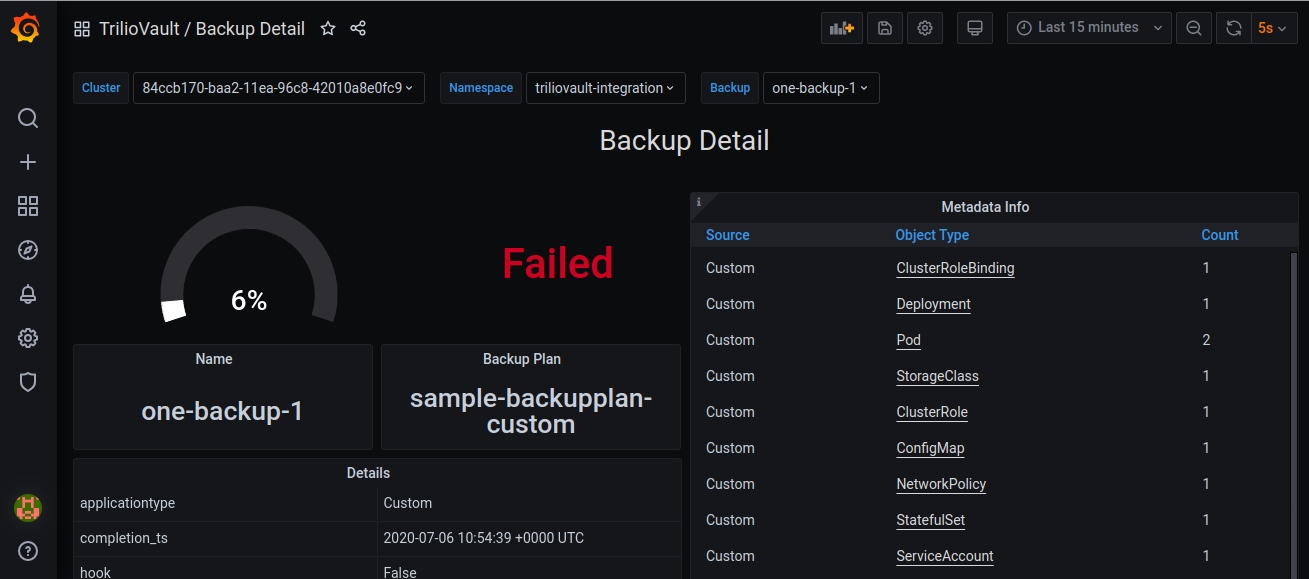Open the Last 15 minutes time picker
Screen dimensions: 1309x579
click(1088, 28)
